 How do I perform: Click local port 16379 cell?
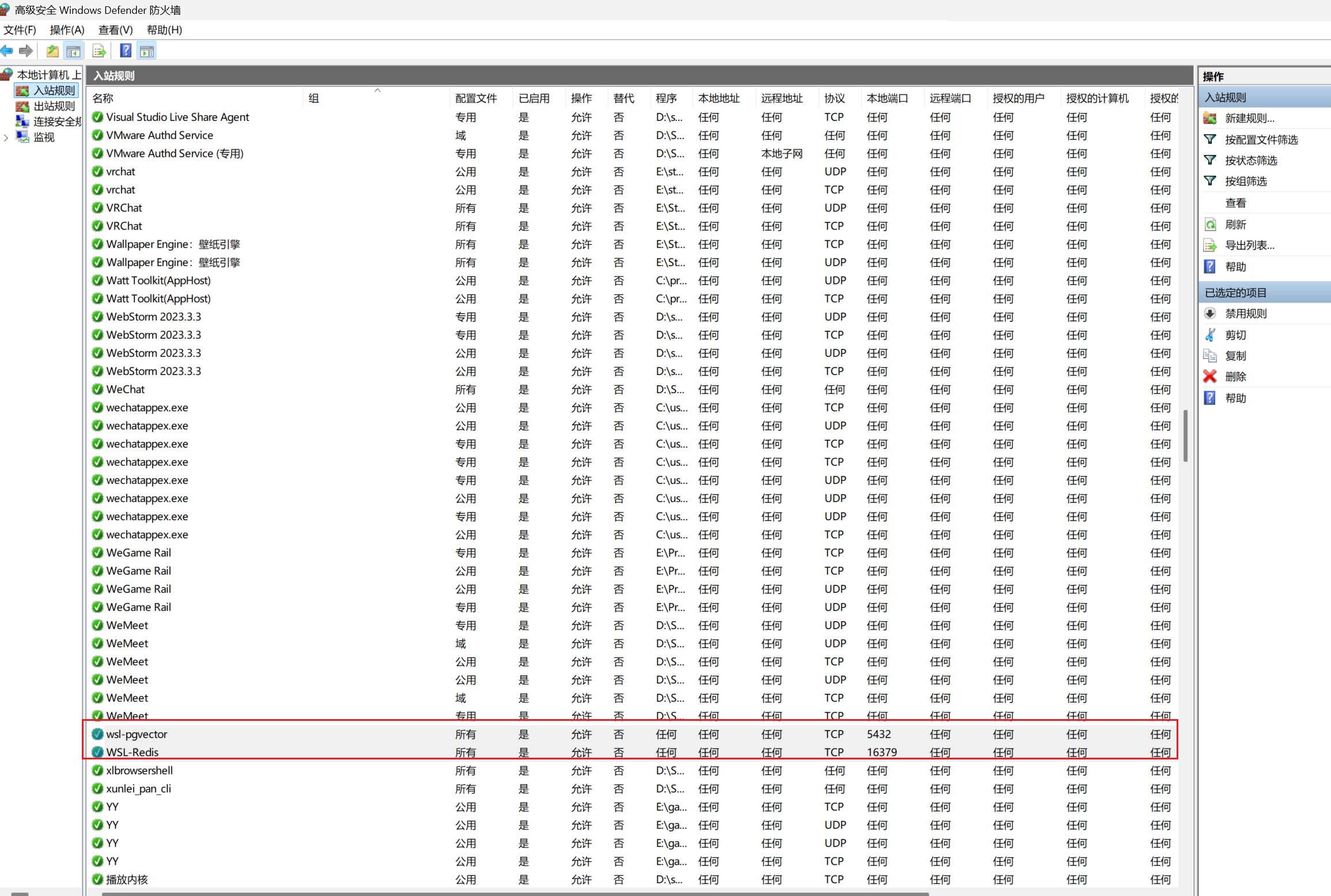[882, 752]
